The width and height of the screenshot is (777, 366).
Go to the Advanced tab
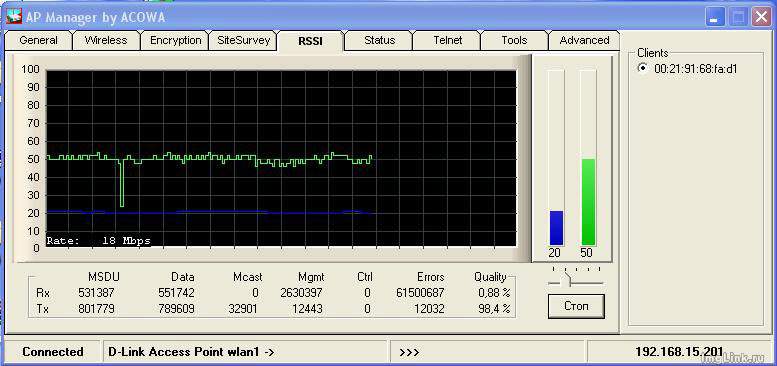point(584,41)
